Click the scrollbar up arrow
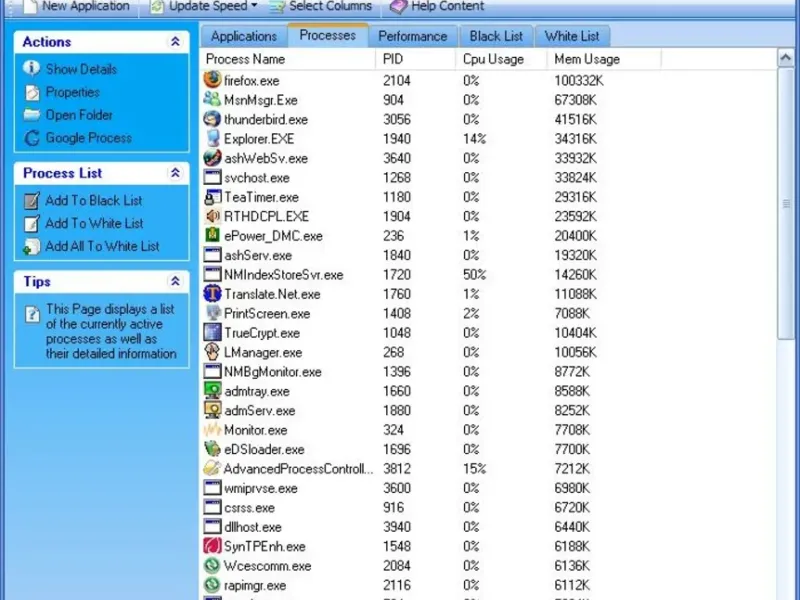The image size is (800, 600). click(x=786, y=58)
